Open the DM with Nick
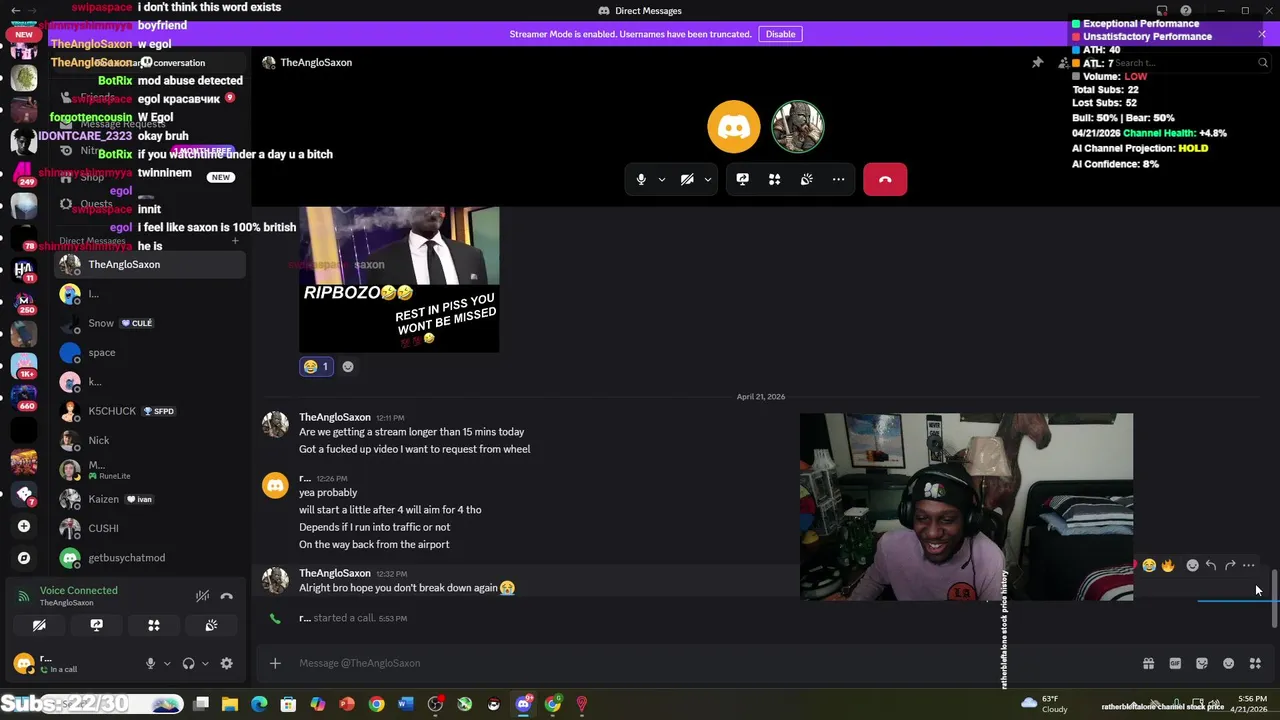Viewport: 1280px width, 720px height. click(150, 440)
